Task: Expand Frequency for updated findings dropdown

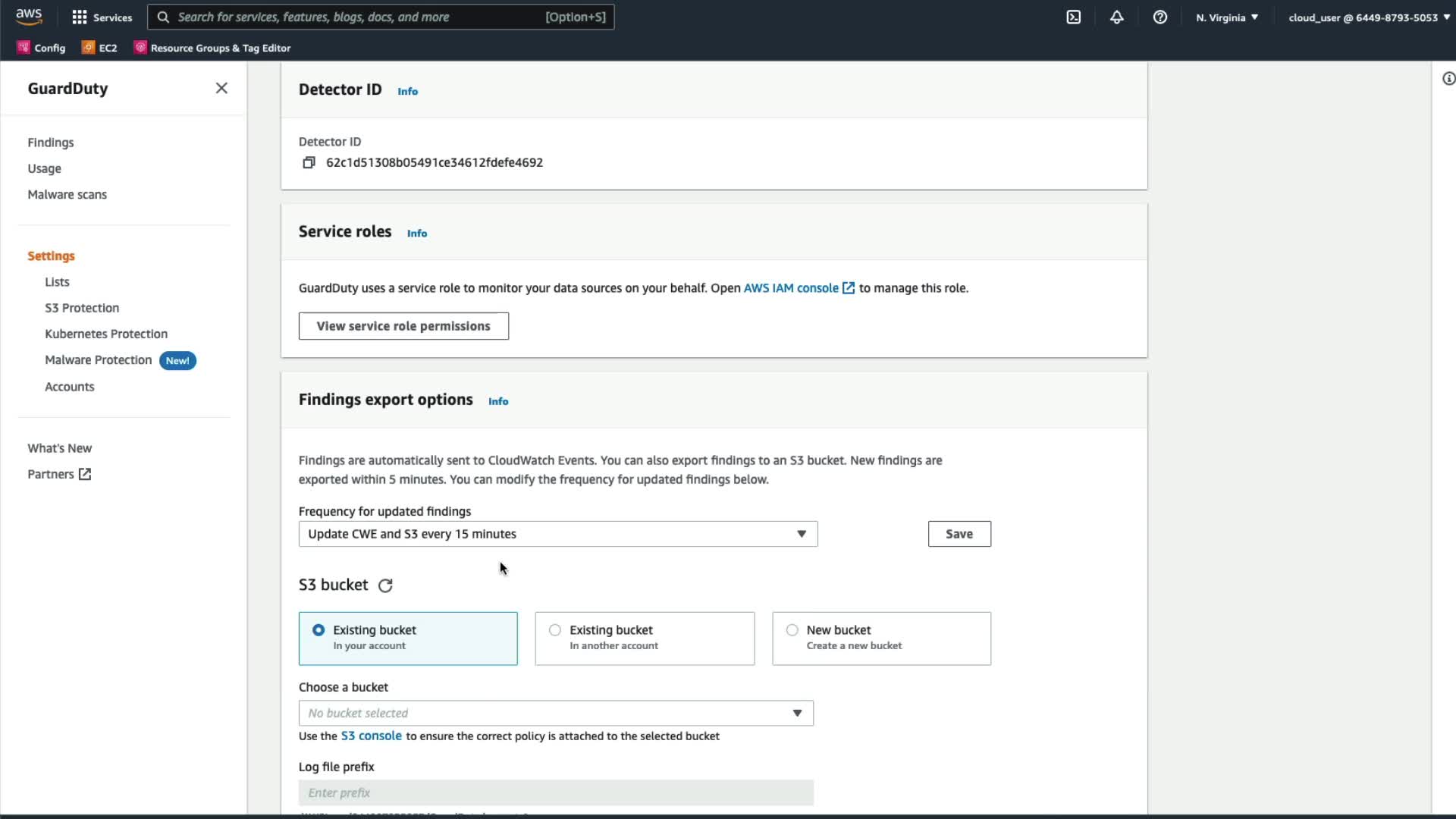Action: click(558, 534)
